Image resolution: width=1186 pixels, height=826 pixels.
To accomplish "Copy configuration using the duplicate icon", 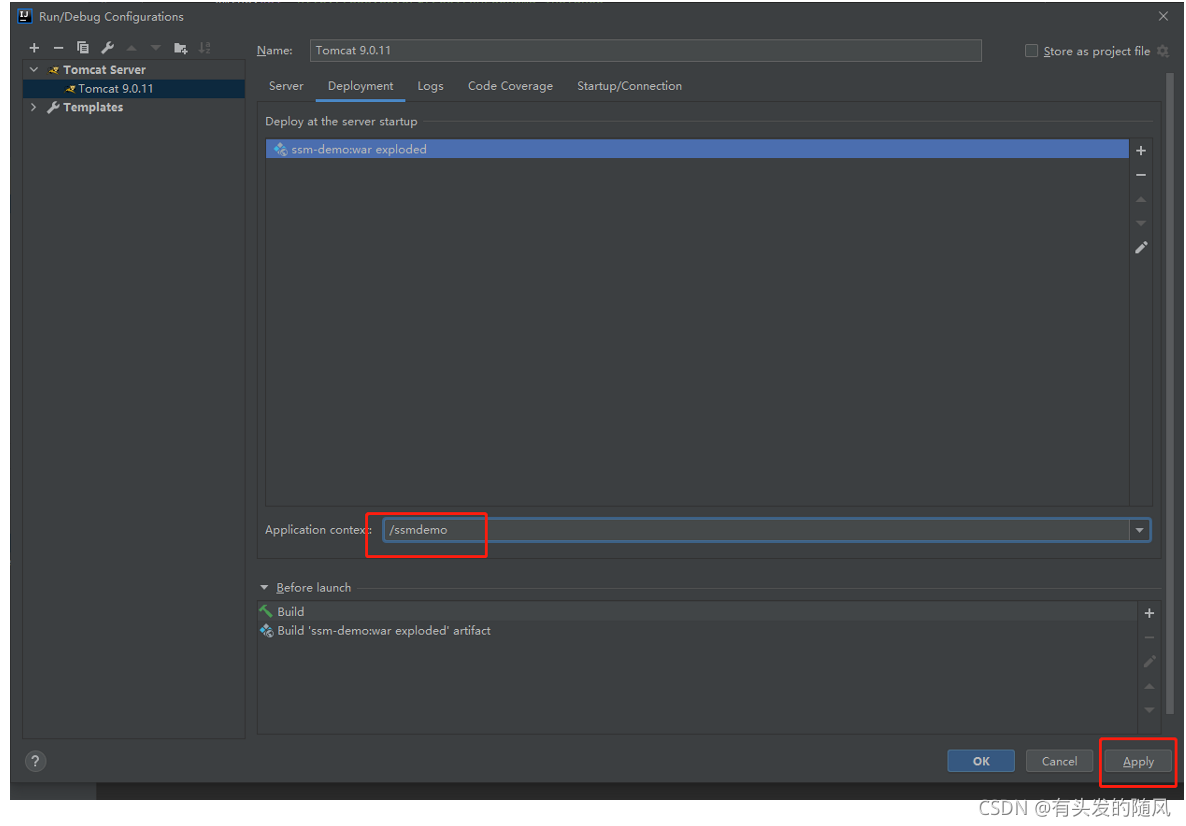I will (x=82, y=48).
